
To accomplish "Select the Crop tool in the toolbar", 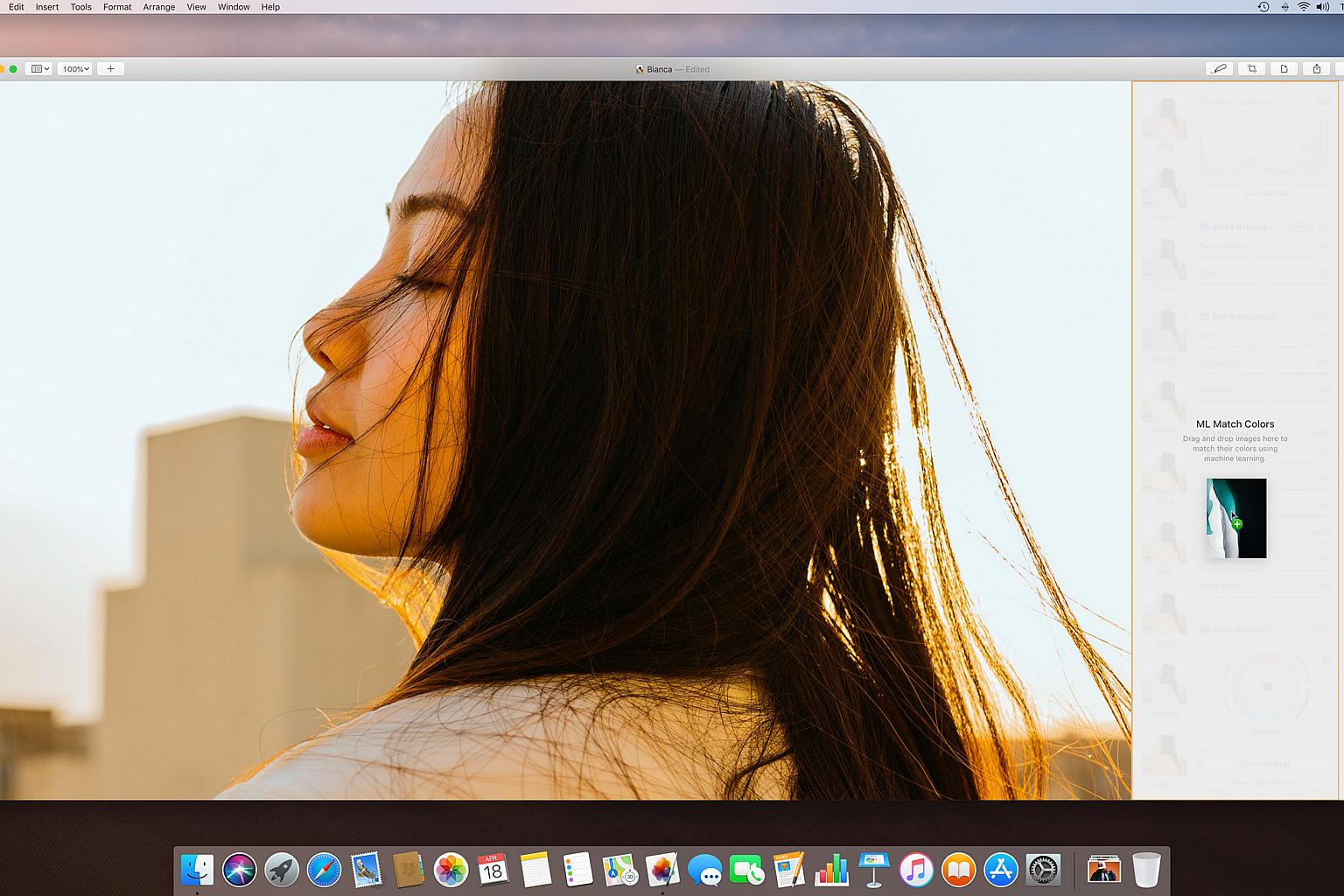I will coord(1252,69).
